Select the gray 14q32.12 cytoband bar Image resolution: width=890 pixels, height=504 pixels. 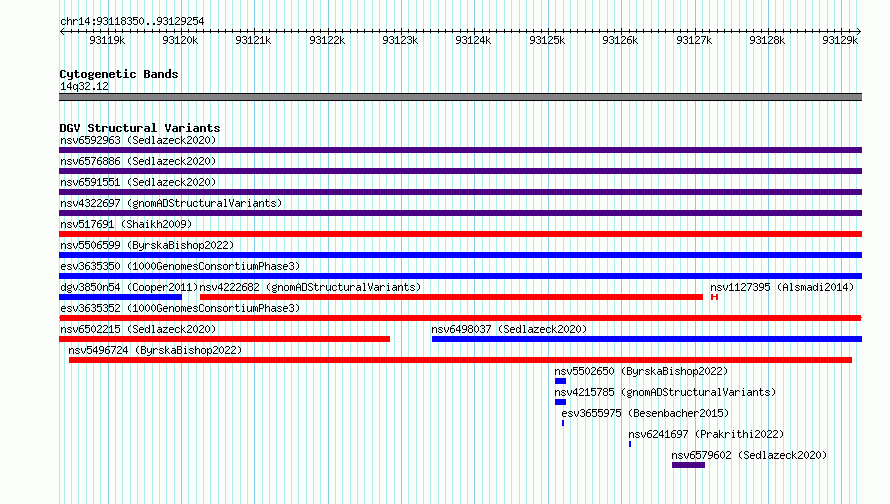pos(460,97)
